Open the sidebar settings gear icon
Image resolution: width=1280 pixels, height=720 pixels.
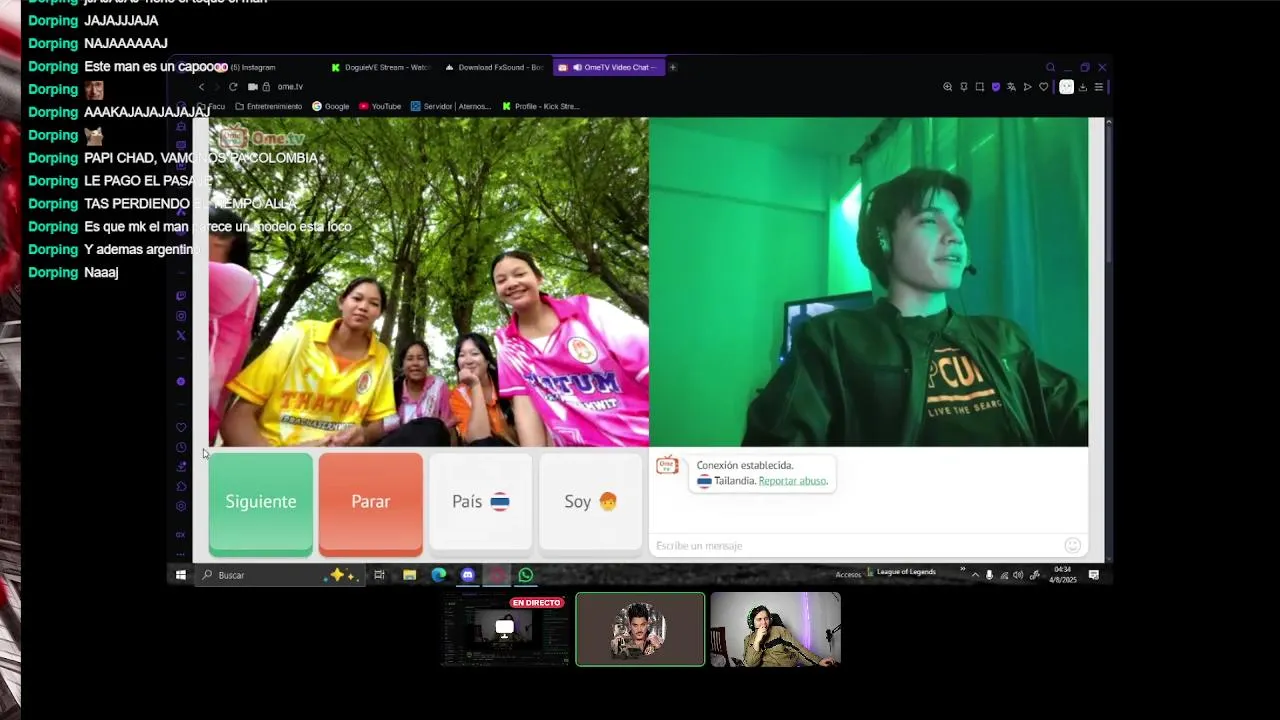click(x=181, y=506)
